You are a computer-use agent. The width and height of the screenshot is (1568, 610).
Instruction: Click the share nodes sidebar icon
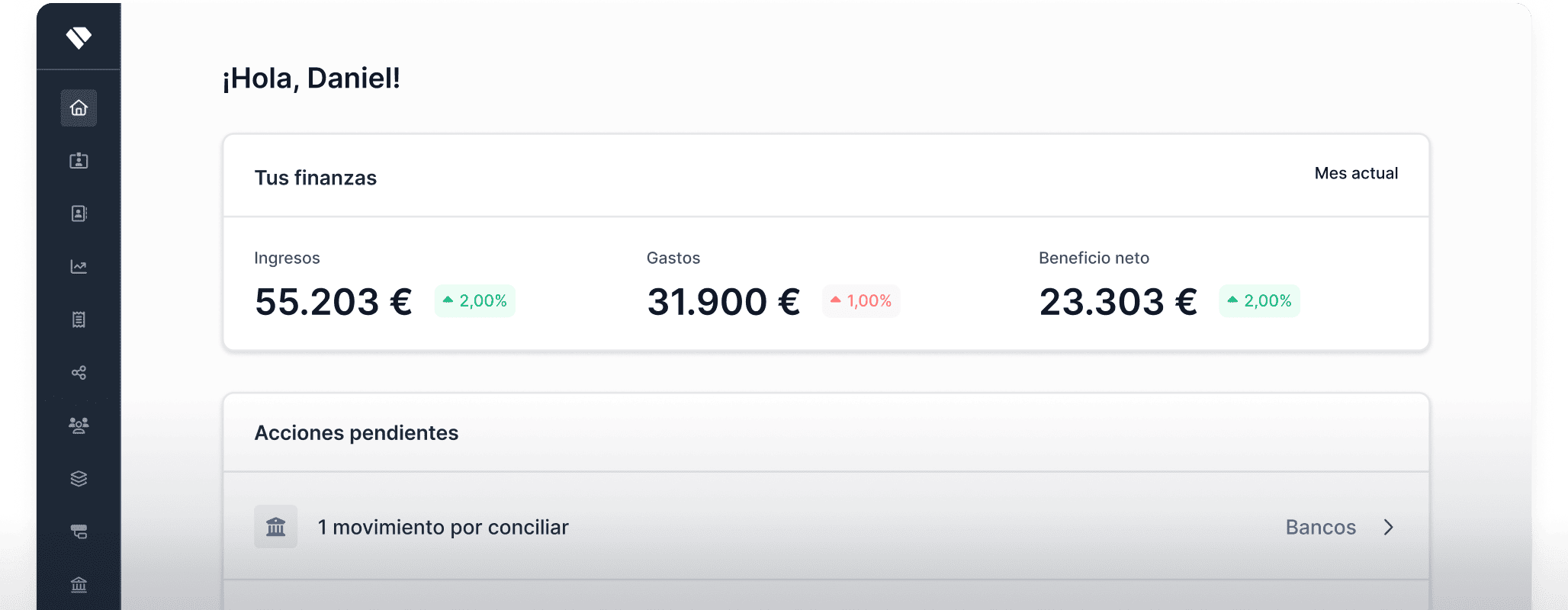(79, 373)
